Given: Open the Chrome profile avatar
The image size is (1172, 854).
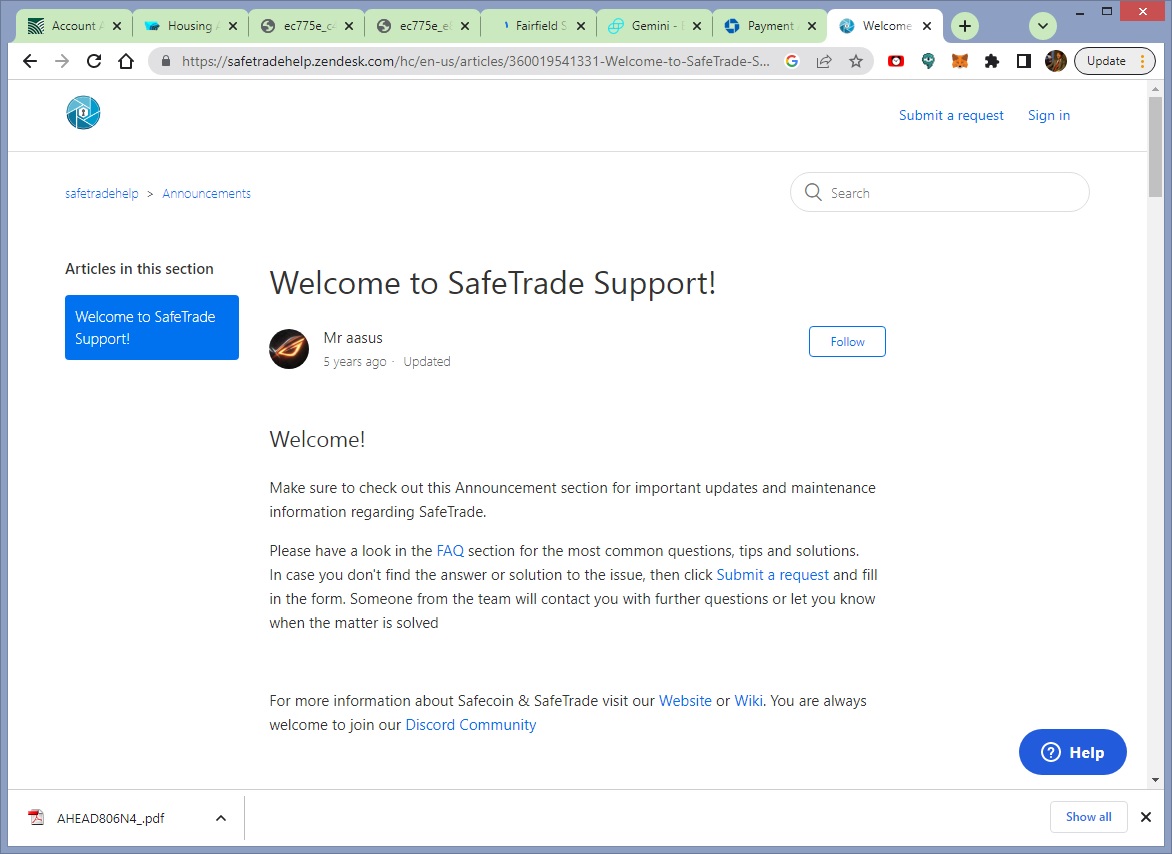Looking at the screenshot, I should pos(1055,61).
